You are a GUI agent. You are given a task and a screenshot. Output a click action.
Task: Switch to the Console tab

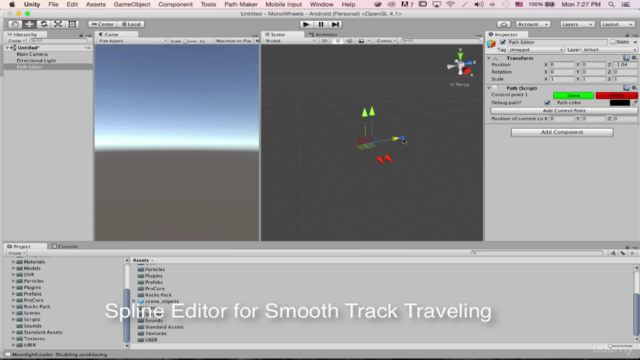coord(65,247)
